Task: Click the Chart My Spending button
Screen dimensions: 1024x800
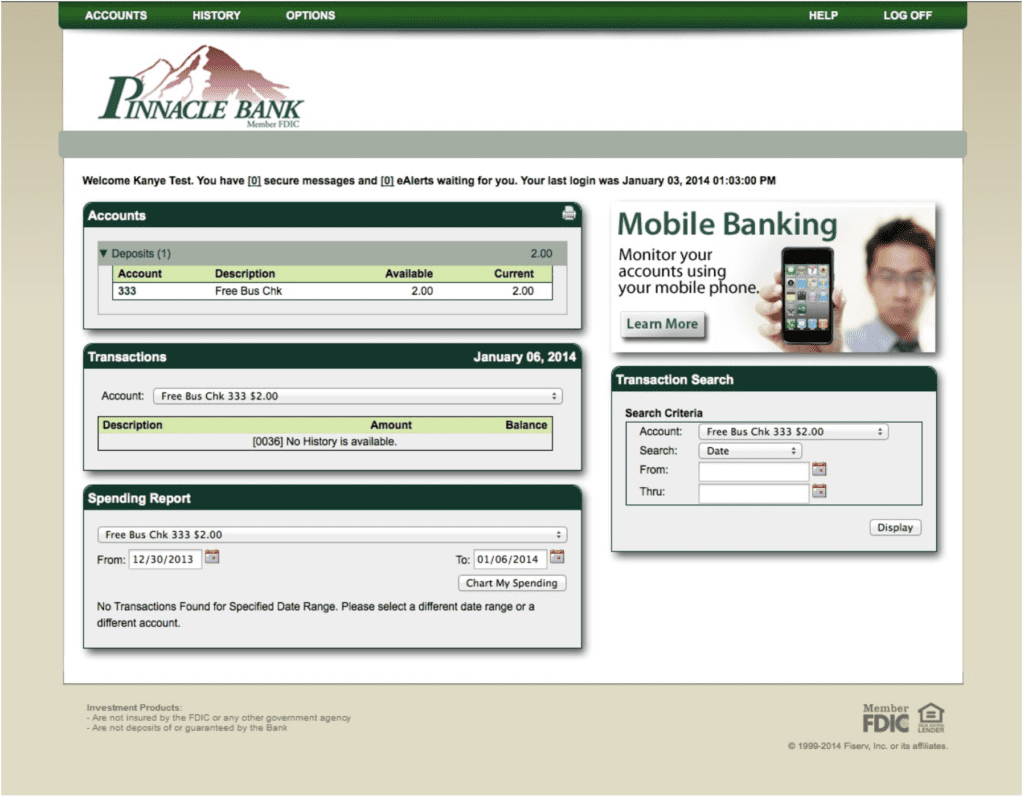Action: (x=512, y=582)
